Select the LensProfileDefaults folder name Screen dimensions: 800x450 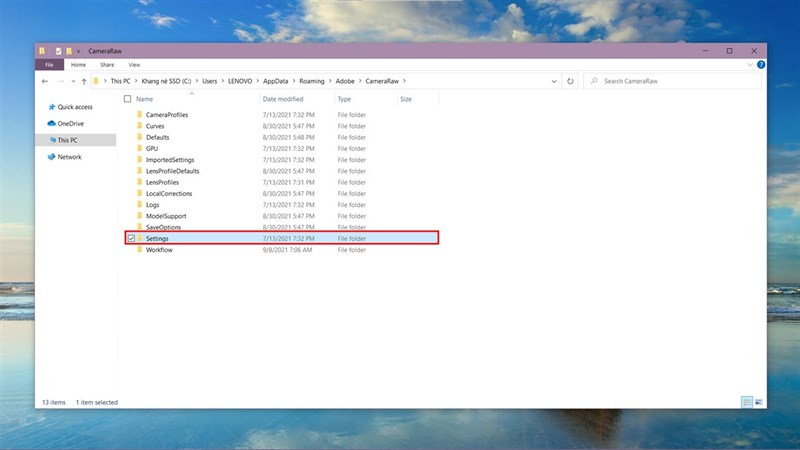pos(172,171)
